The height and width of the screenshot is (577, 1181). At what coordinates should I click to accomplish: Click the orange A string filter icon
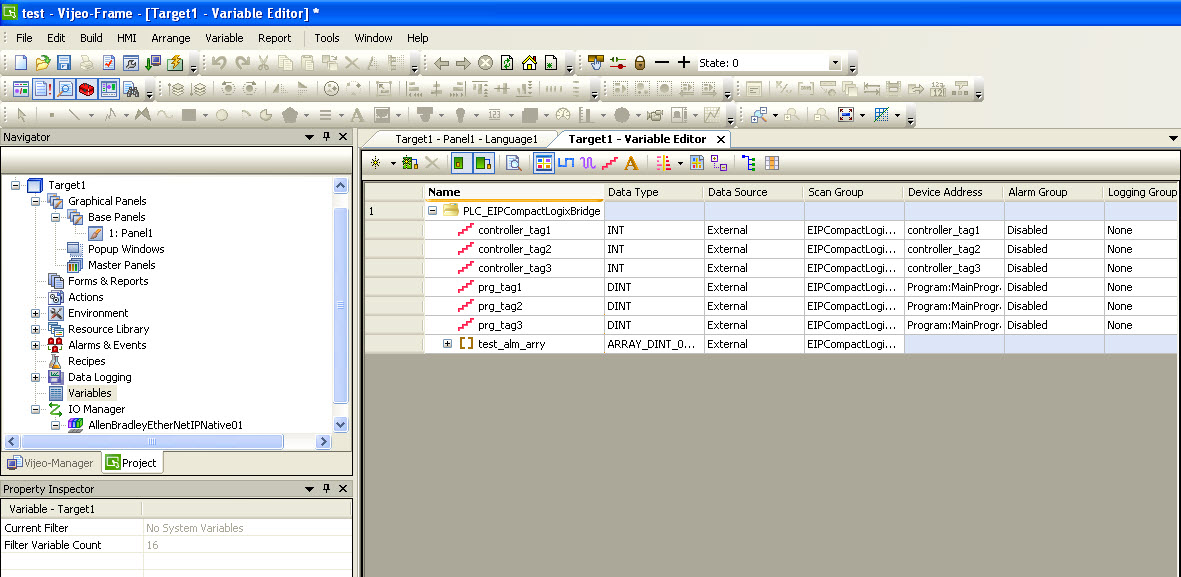pyautogui.click(x=631, y=163)
